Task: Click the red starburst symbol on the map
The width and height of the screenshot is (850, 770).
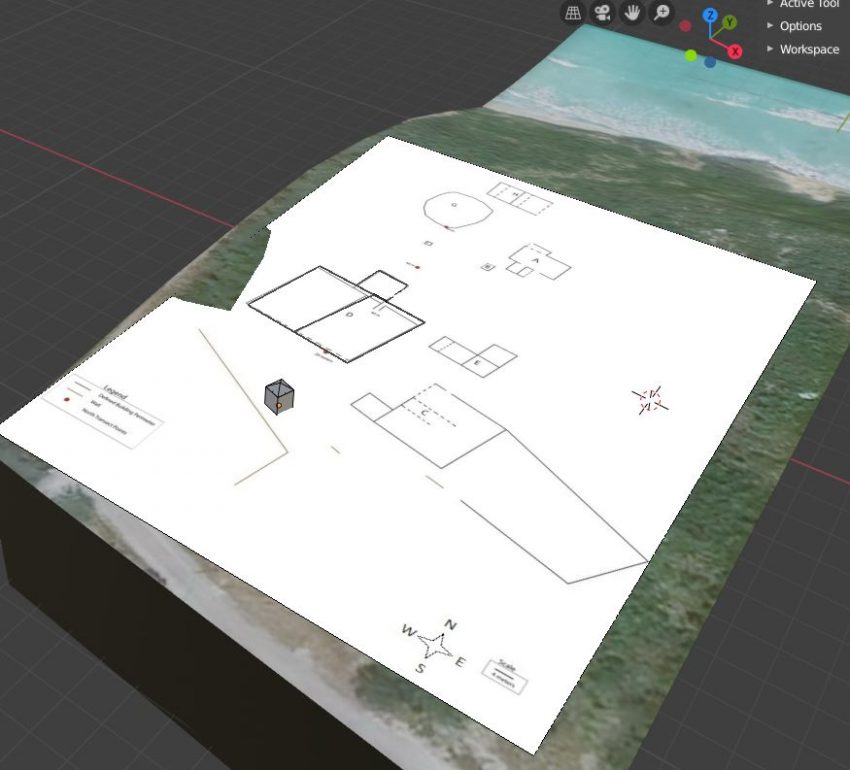Action: (x=650, y=398)
